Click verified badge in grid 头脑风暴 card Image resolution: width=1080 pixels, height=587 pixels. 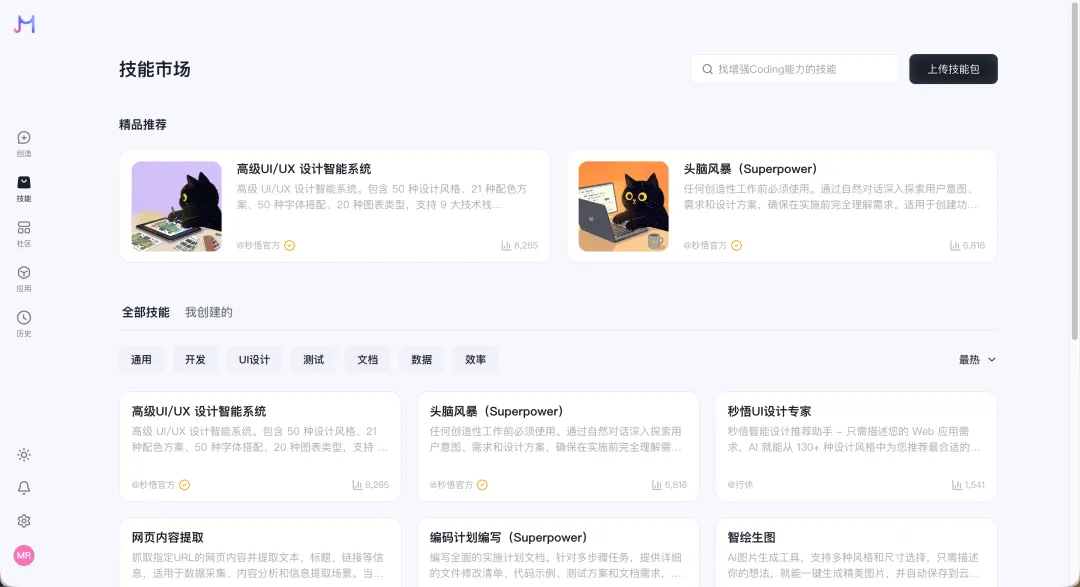(x=482, y=485)
